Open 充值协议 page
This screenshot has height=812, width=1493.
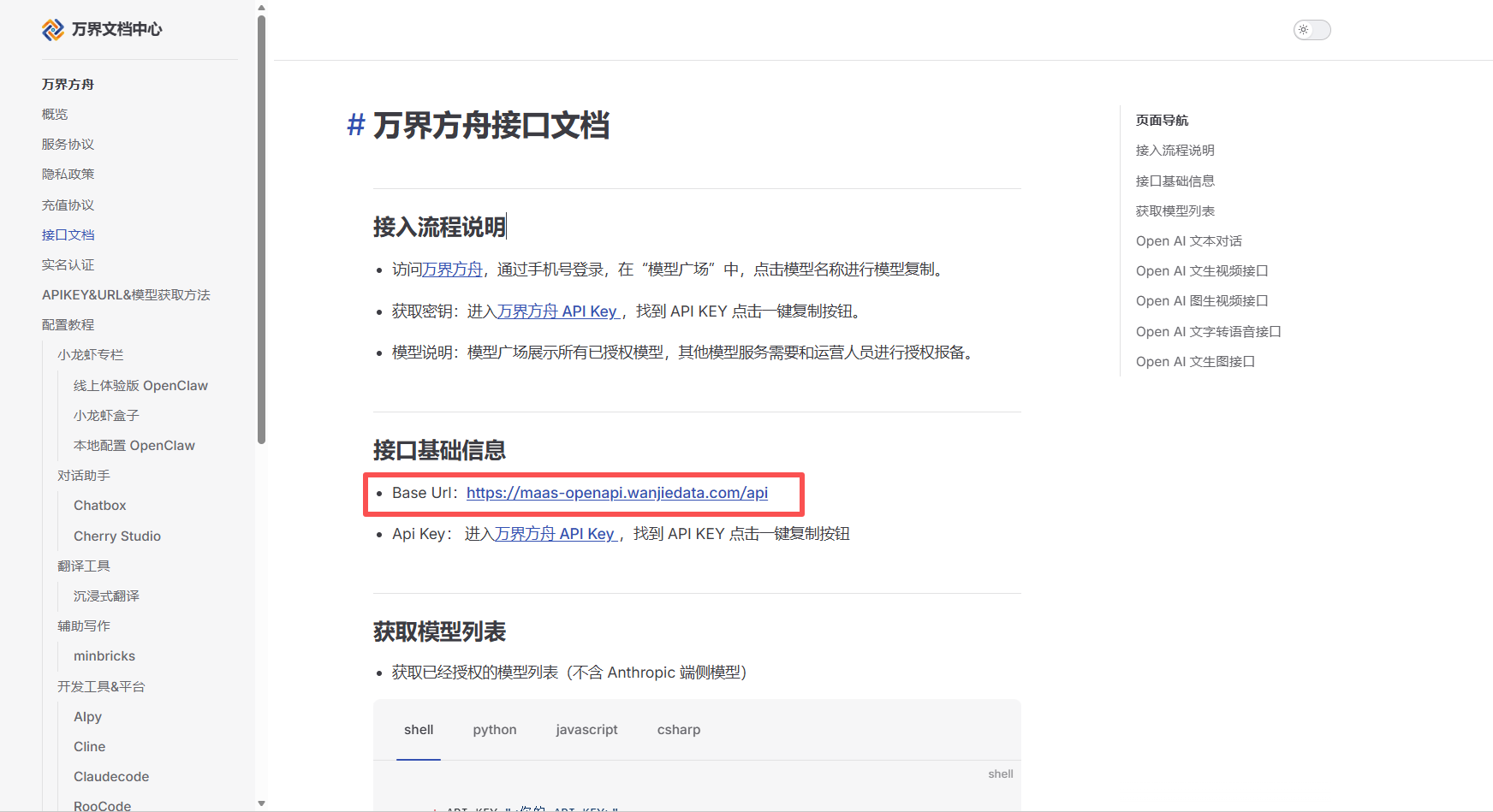(68, 204)
